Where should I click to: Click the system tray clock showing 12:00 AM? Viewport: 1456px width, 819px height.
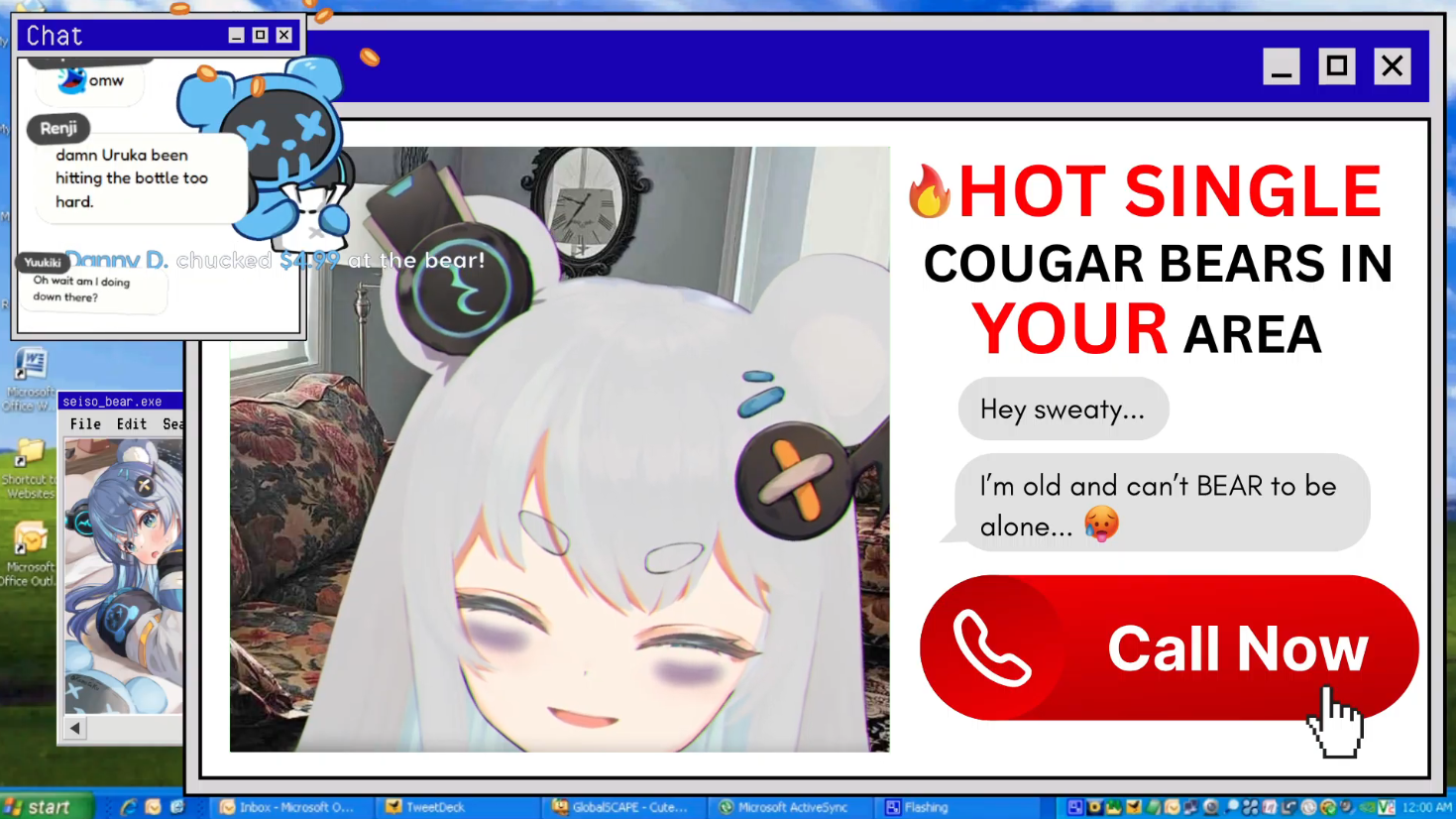pos(1427,807)
